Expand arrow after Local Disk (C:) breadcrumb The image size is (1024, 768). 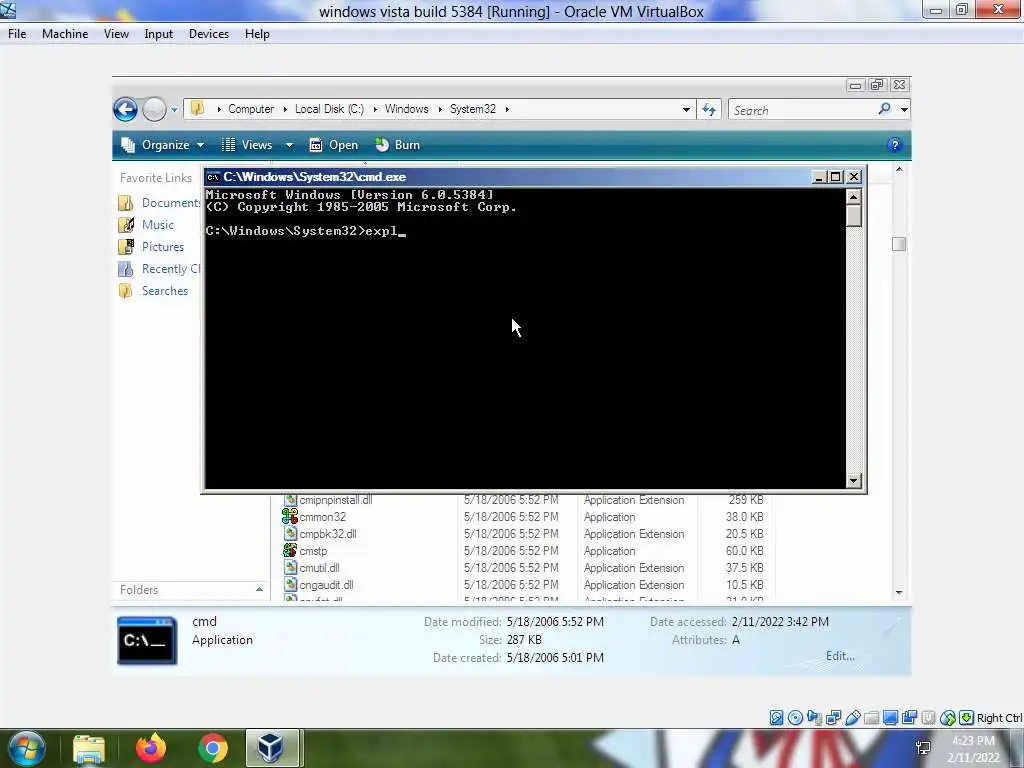[375, 109]
